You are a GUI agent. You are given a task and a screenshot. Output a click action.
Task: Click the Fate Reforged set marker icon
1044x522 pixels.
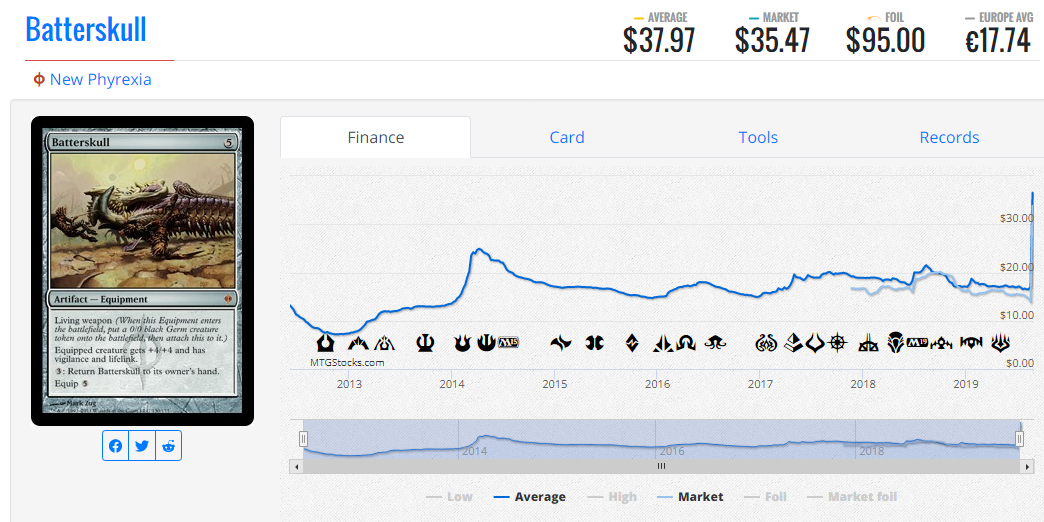coord(561,344)
